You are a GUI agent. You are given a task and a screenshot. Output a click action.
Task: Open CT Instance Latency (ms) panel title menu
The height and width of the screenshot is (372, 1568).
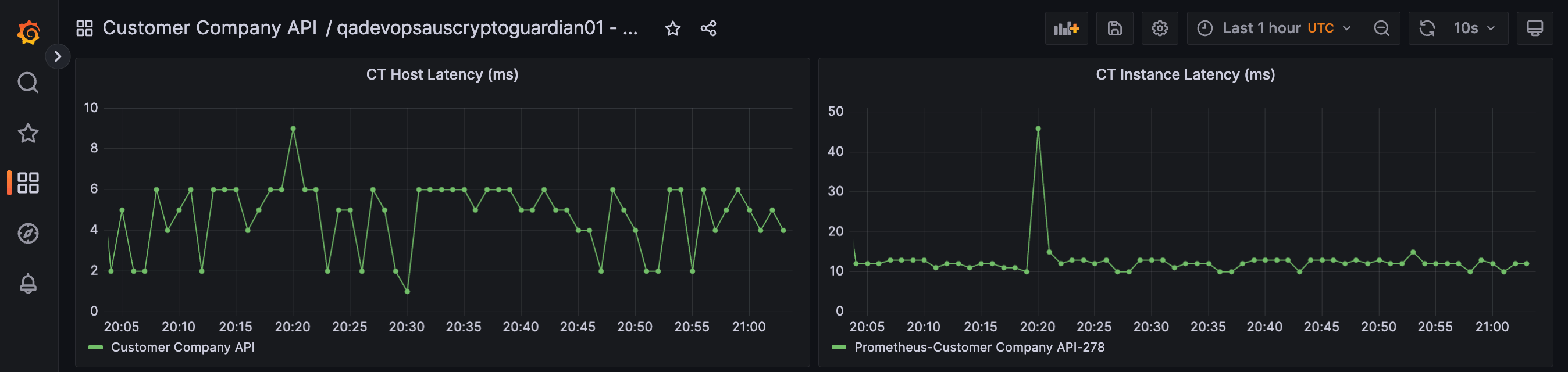pos(1185,74)
